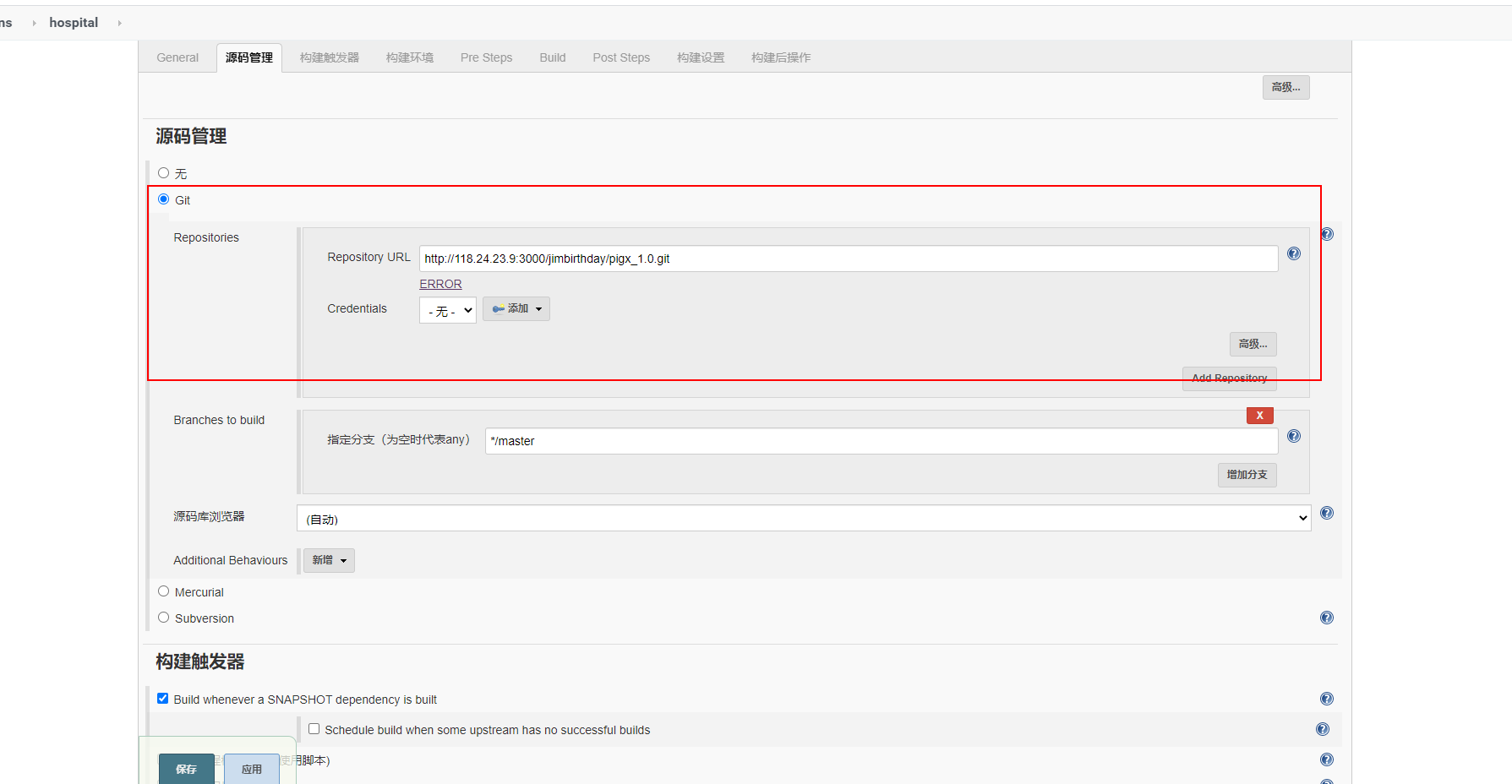Viewport: 1512px width, 784px height.
Task: Open the 源码库浏览器 (自动) dropdown
Action: 804,518
